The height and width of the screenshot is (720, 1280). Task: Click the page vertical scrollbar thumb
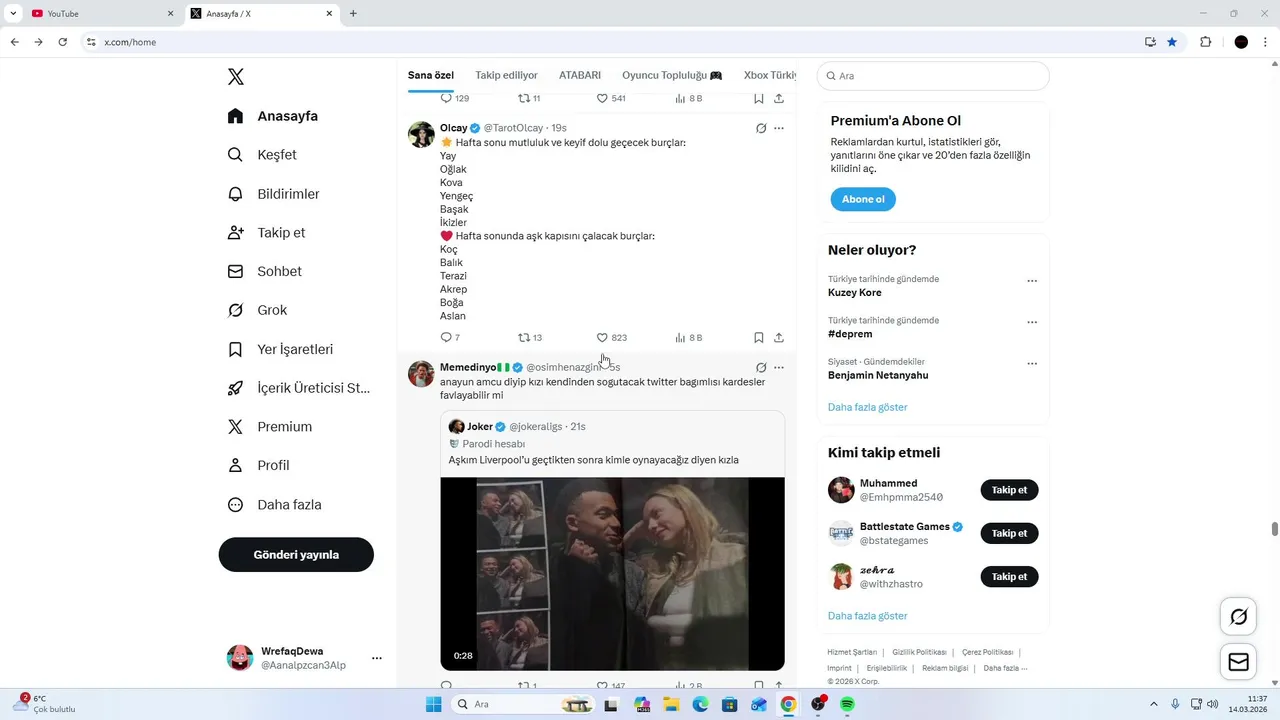(1274, 529)
